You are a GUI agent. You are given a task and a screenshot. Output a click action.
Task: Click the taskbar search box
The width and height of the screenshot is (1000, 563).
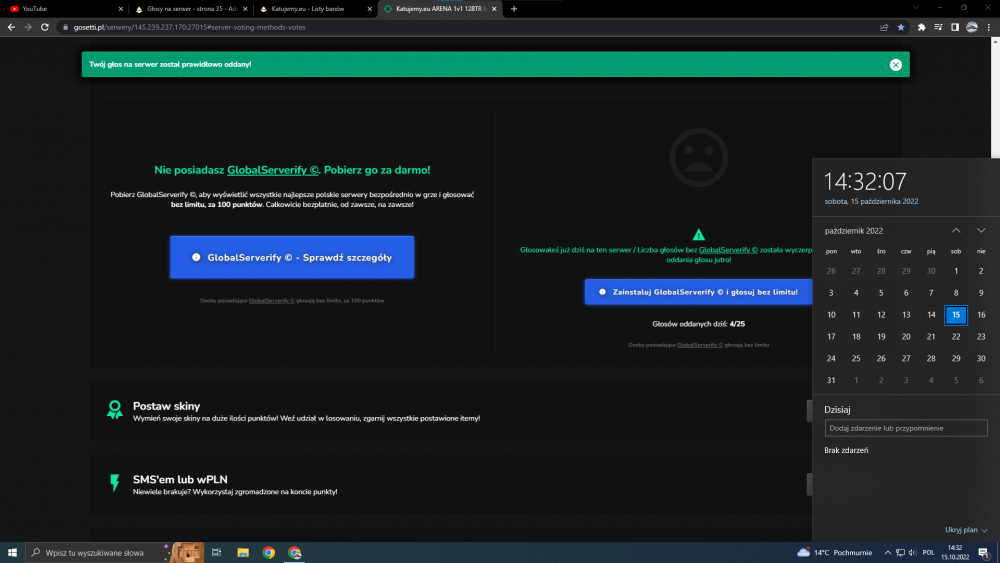tap(115, 552)
